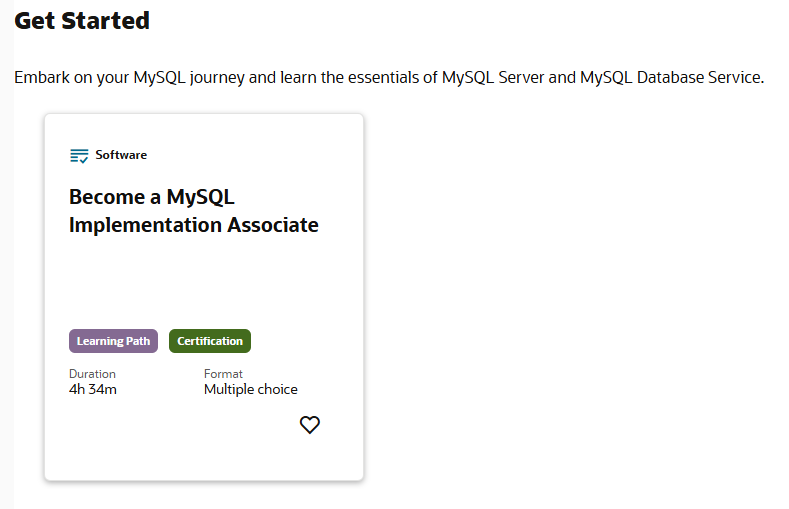
Task: Click the Software category checklist icon
Action: click(79, 155)
